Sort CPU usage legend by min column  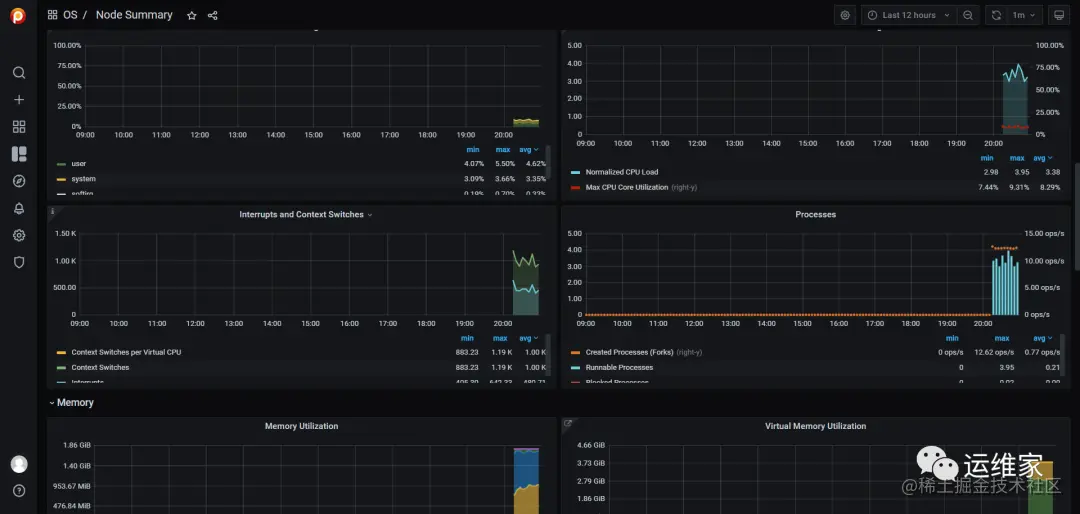[472, 150]
